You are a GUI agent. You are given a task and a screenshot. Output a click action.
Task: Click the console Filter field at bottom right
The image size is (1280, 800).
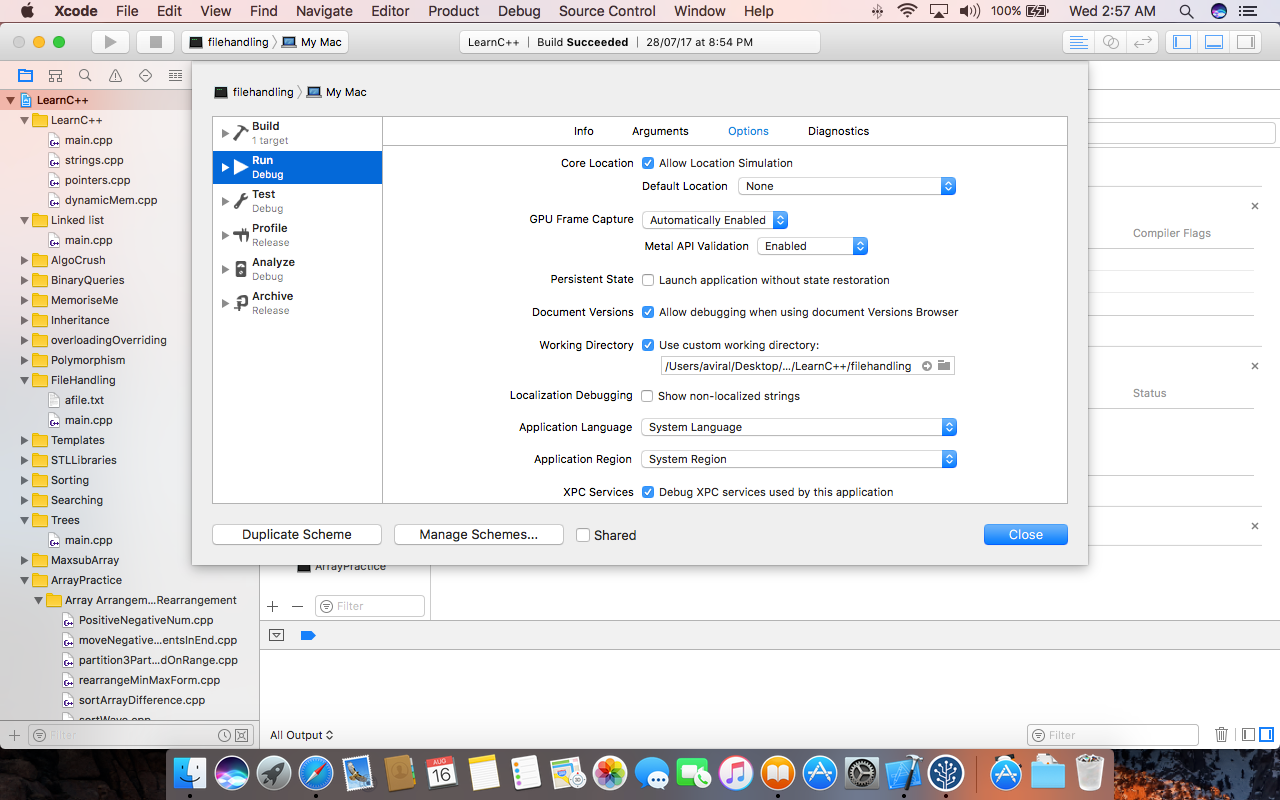[x=1113, y=735]
